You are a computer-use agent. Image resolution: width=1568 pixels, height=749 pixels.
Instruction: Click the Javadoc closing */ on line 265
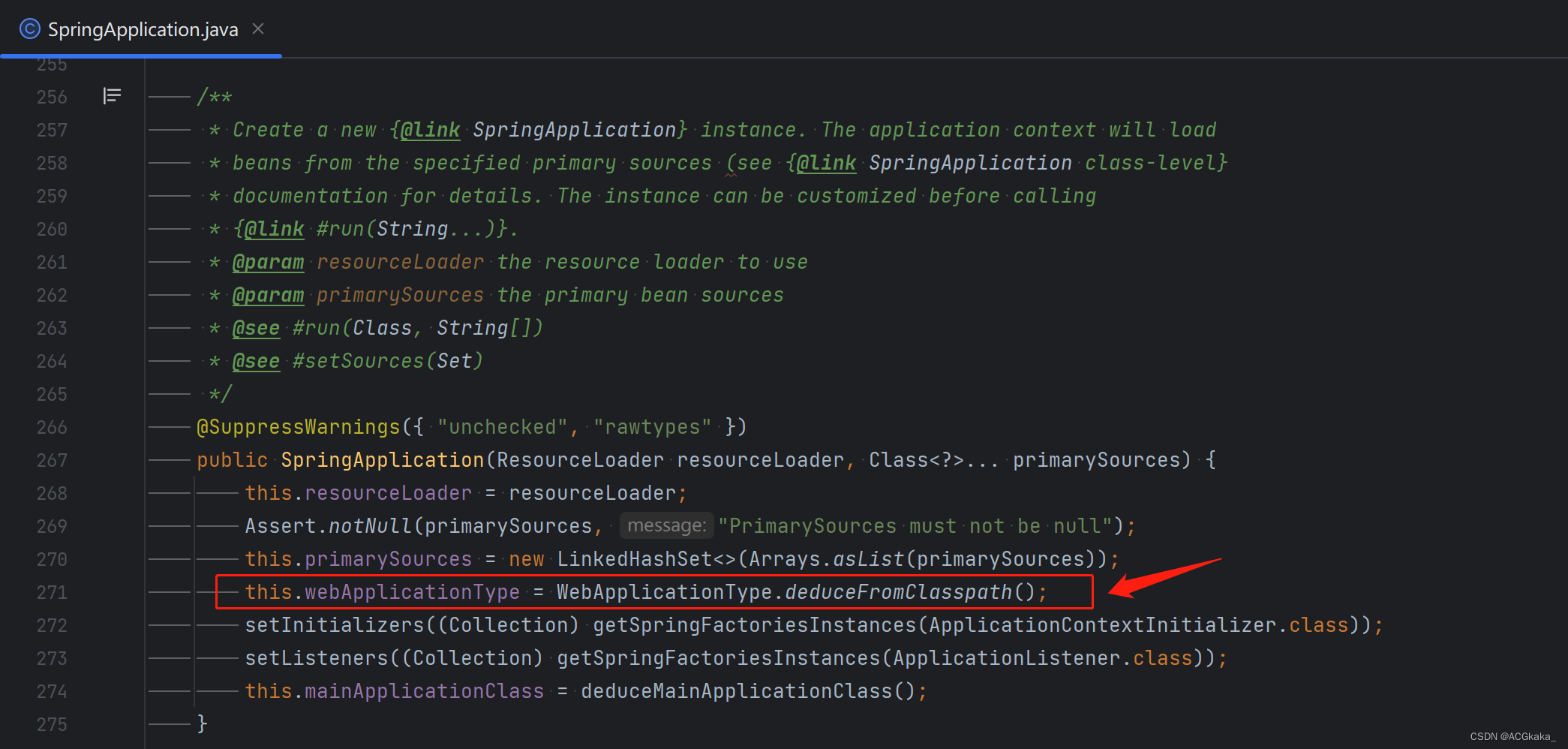(x=221, y=394)
